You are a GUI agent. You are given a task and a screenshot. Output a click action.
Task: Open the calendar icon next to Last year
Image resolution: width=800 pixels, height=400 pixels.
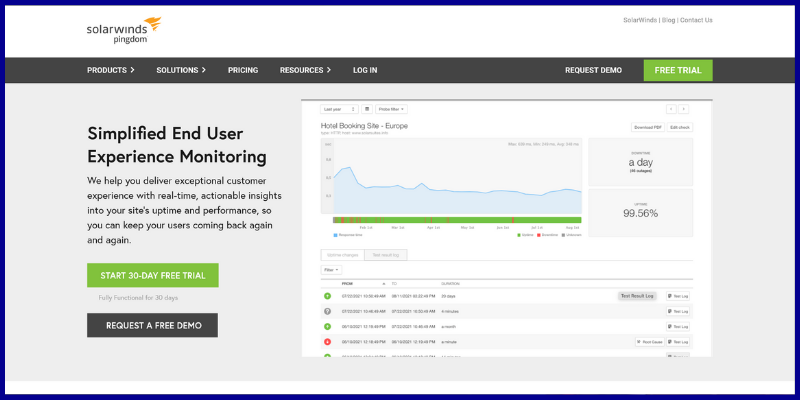(367, 109)
